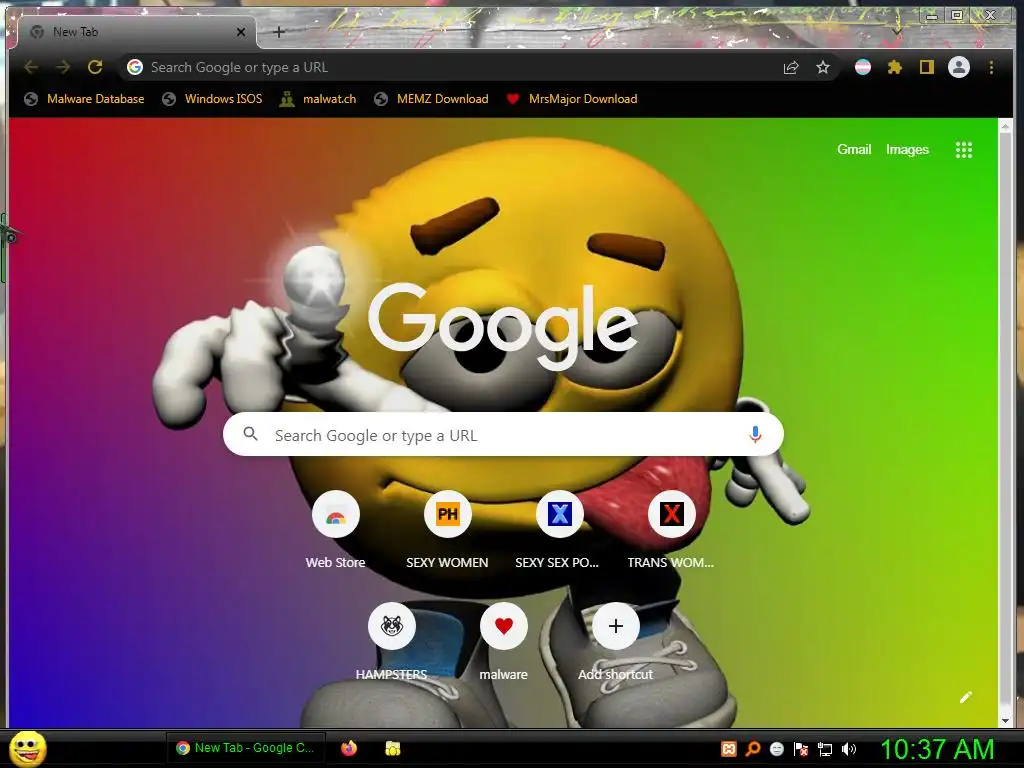Open the Images link

[907, 150]
